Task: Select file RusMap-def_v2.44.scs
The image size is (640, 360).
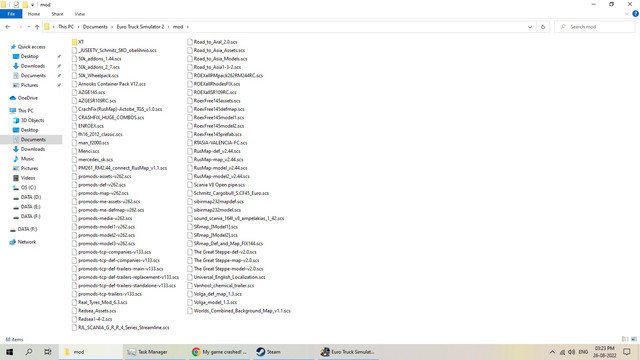Action: pos(214,151)
